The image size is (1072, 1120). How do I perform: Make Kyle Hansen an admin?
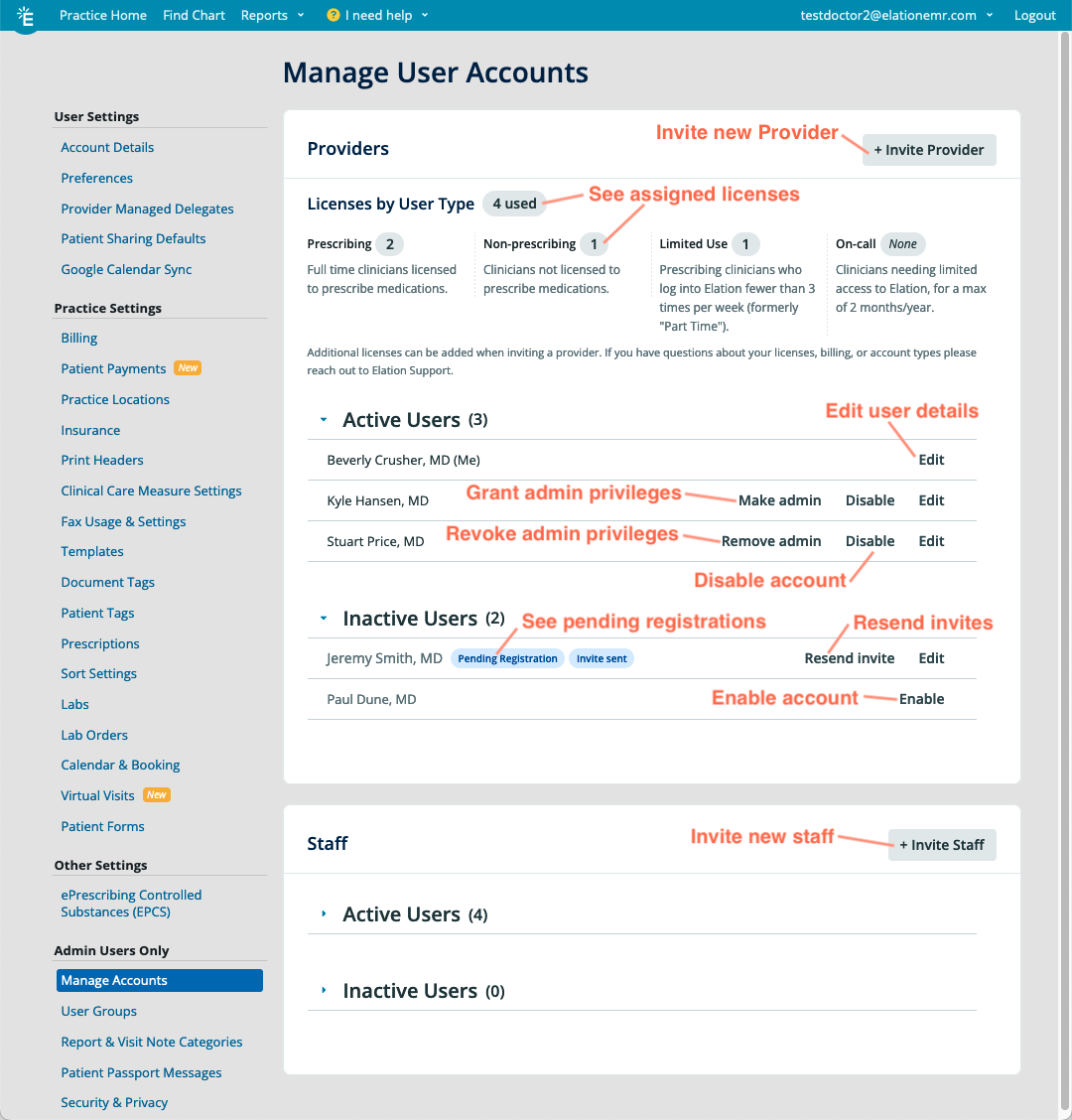click(779, 500)
